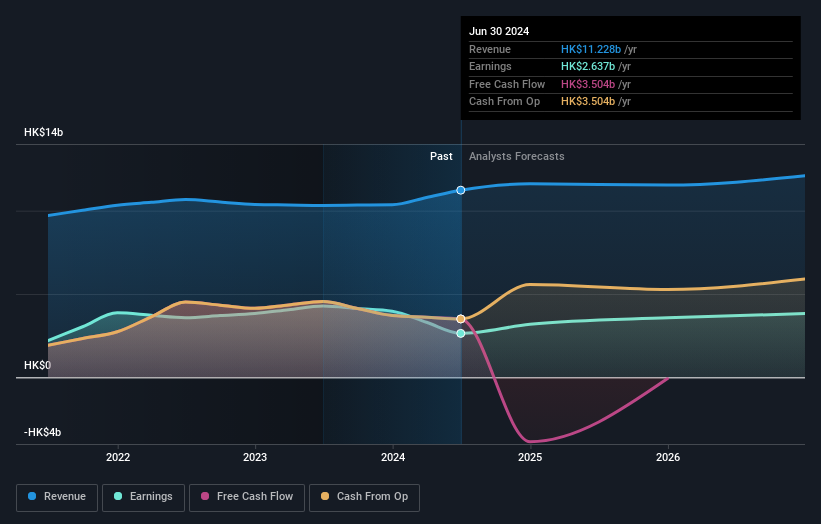
Task: Click the HK$11.228b revenue value in tooltip
Action: [x=591, y=49]
